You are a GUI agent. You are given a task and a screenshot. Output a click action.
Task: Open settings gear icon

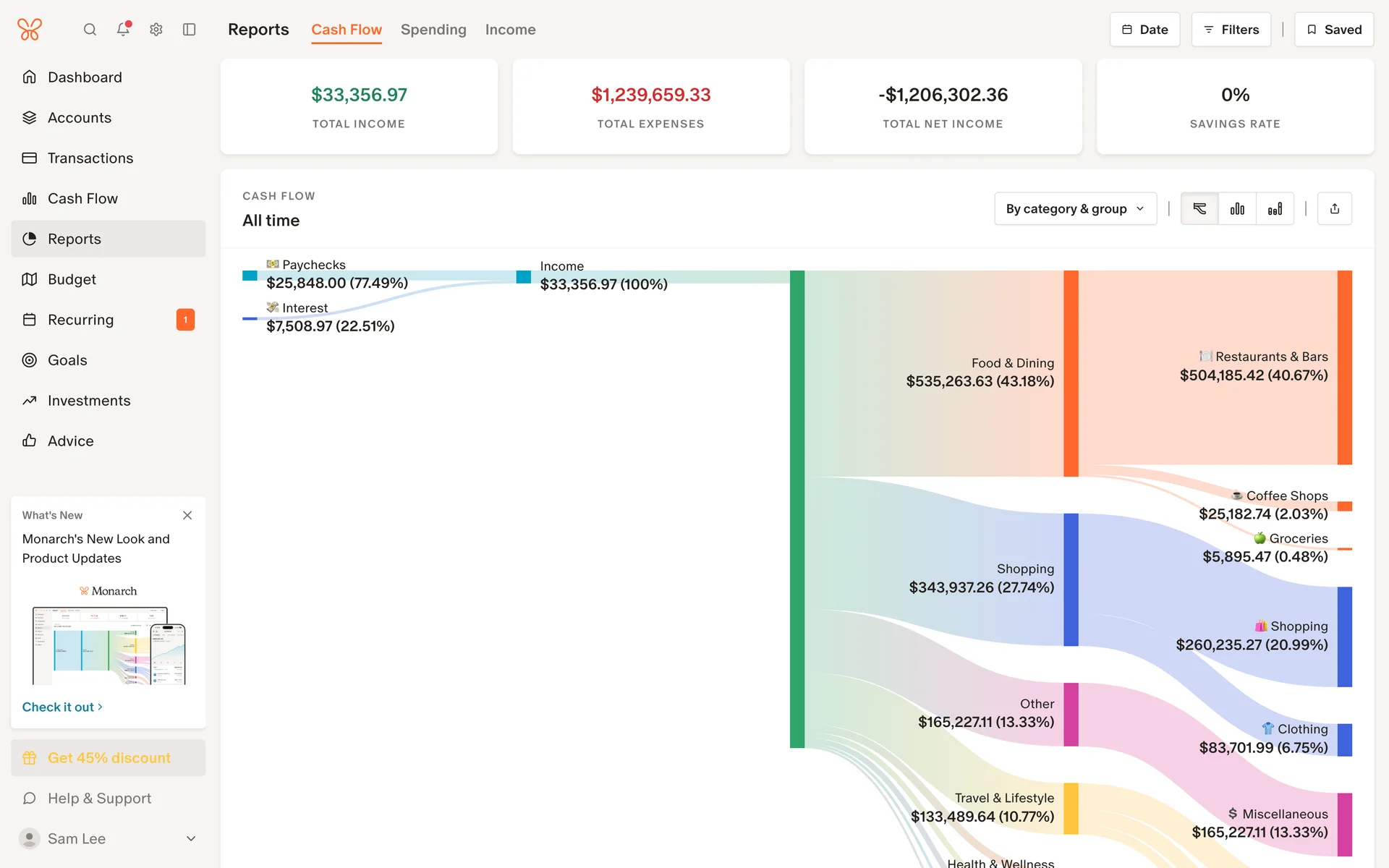(156, 30)
